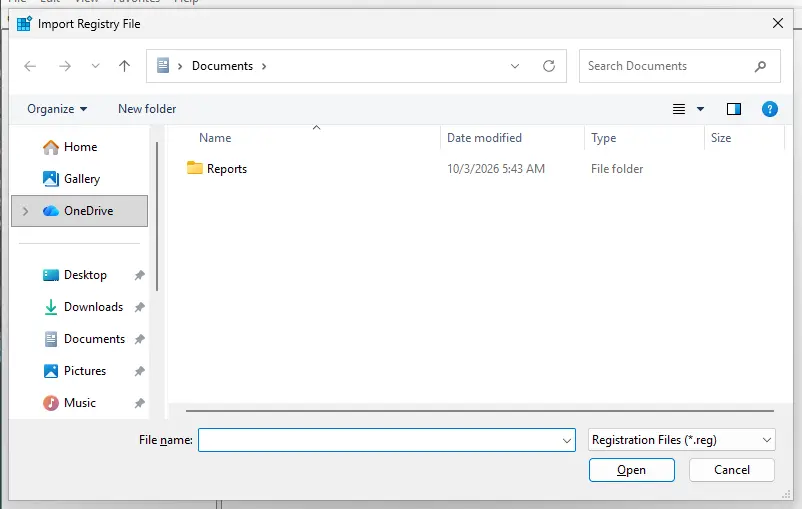Screen dimensions: 802x509
Task: Click the pin icon beside Downloads
Action: click(139, 307)
